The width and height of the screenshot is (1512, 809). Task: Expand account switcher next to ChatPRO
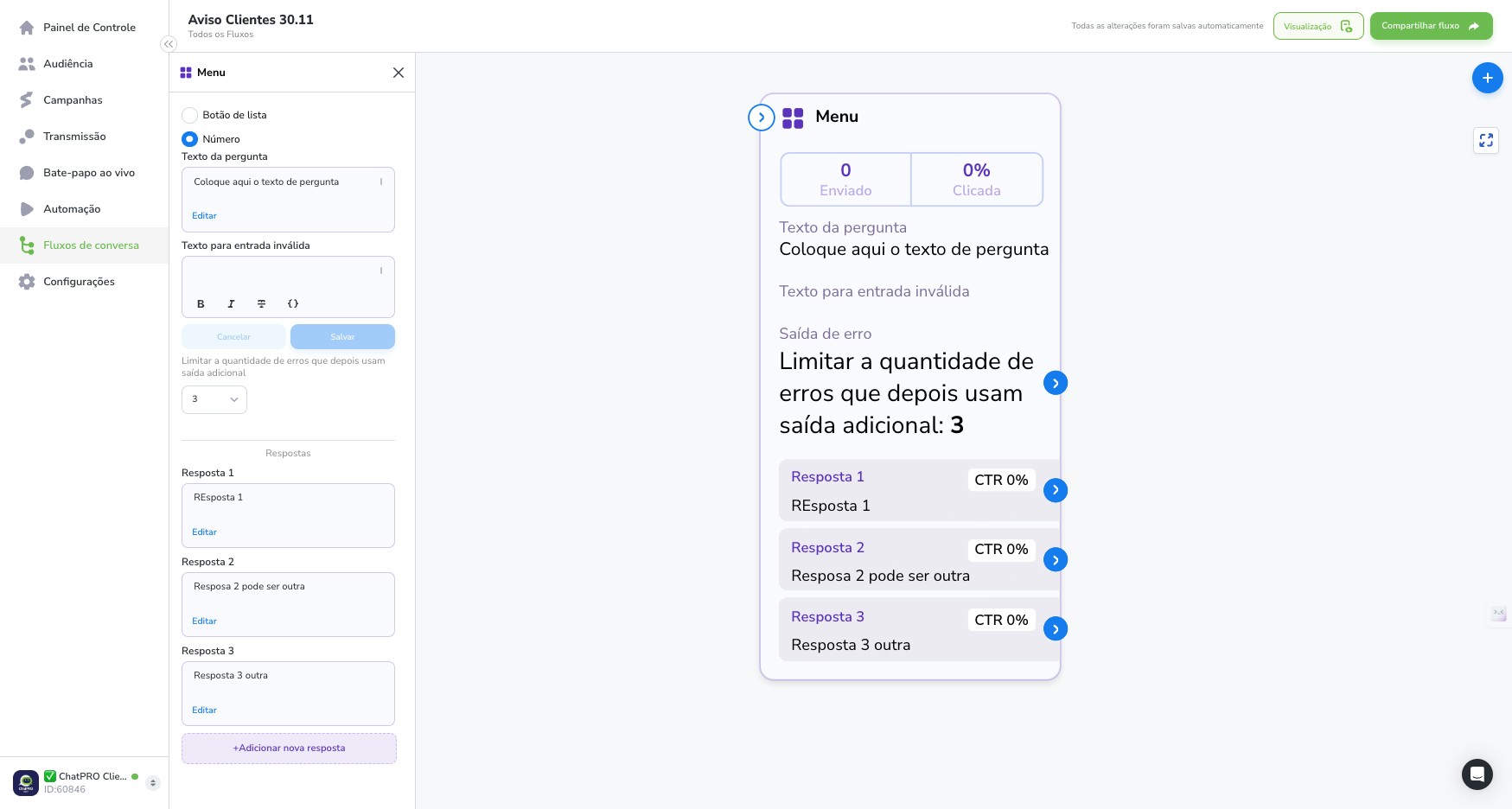pos(153,783)
